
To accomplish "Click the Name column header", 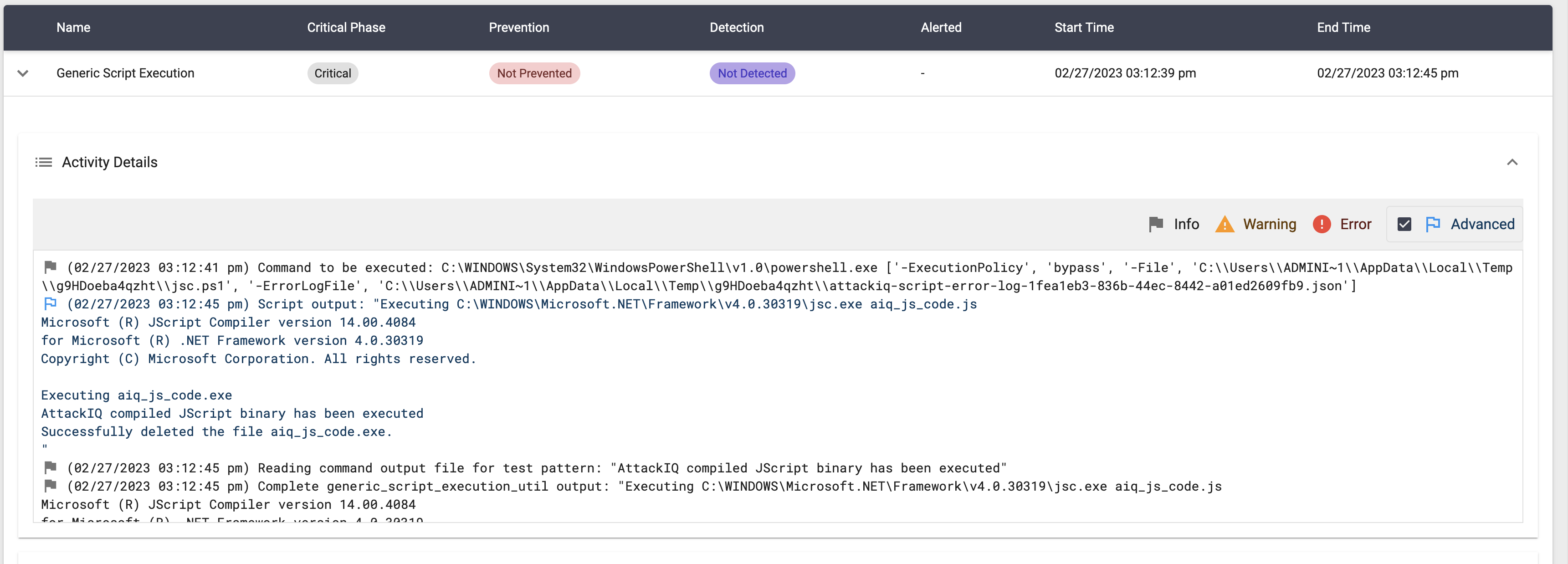I will pos(73,27).
